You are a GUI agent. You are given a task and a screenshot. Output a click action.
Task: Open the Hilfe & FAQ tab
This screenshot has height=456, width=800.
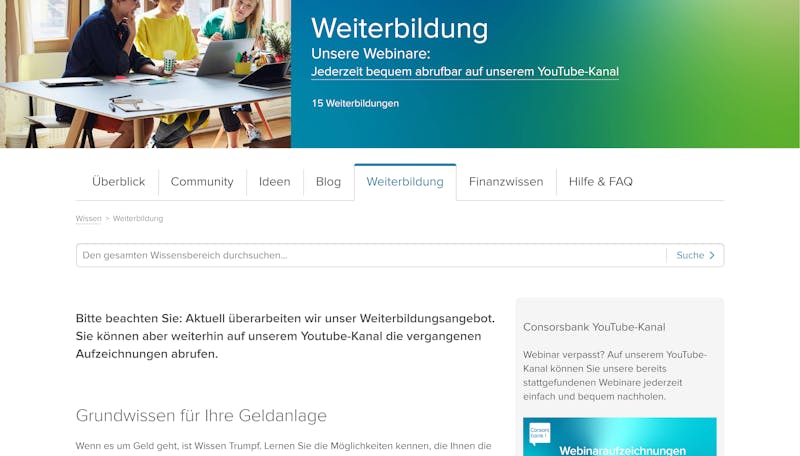tap(601, 182)
